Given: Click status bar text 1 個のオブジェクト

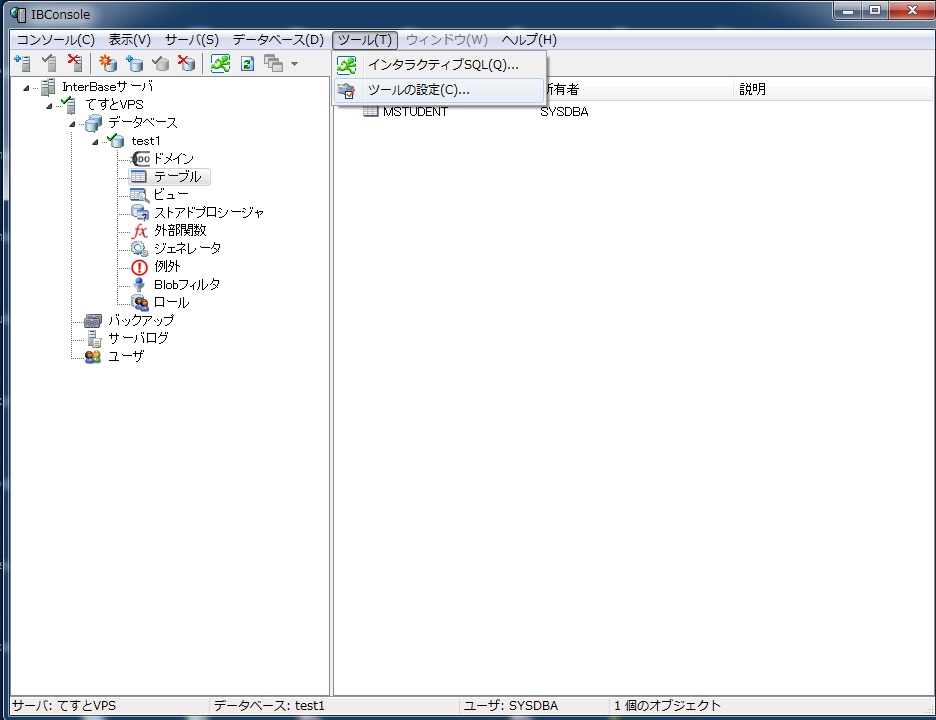Looking at the screenshot, I should click(x=667, y=706).
